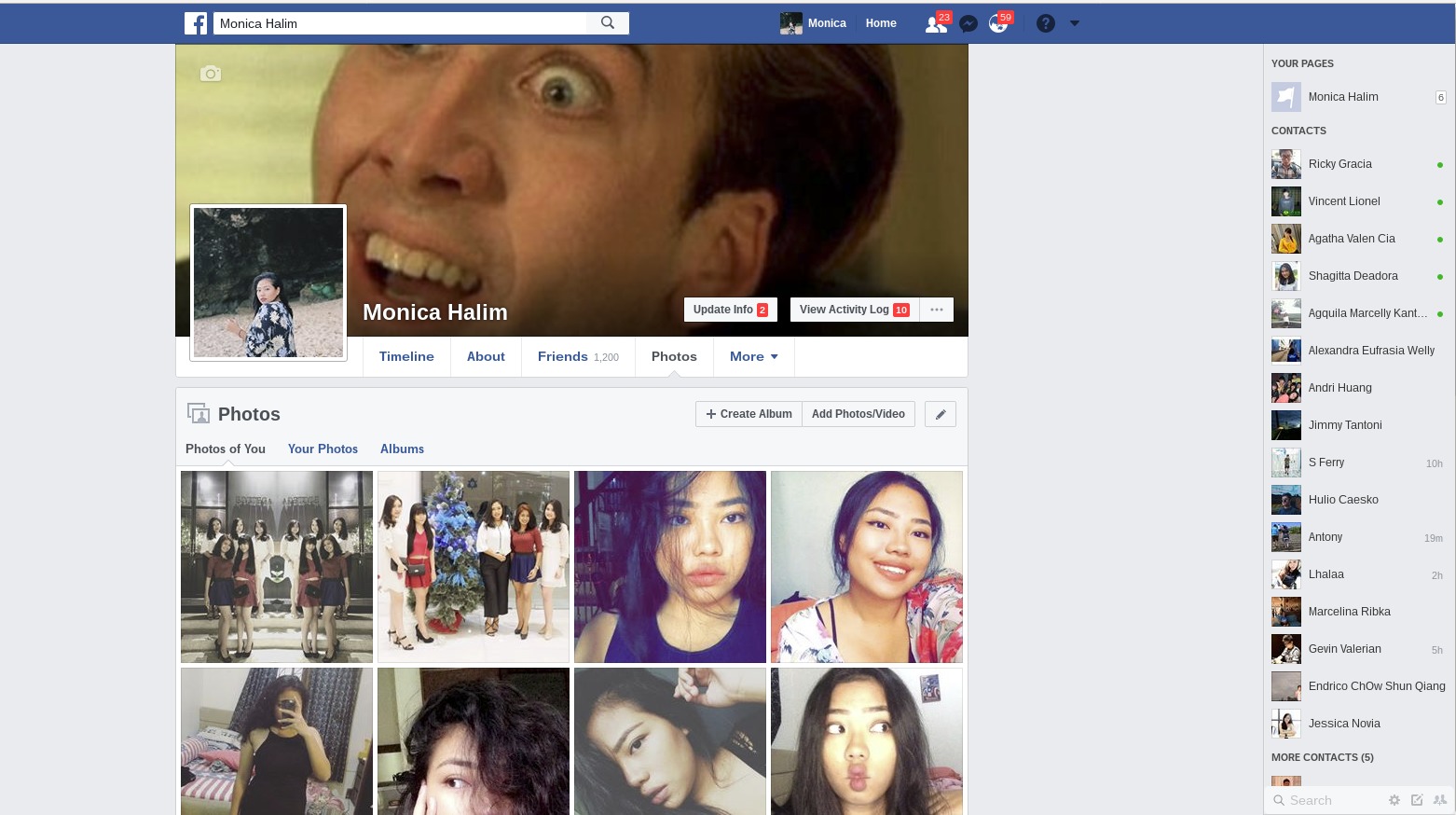The height and width of the screenshot is (815, 1456).
Task: Open chat with Gevin Valerian
Action: pos(1358,649)
